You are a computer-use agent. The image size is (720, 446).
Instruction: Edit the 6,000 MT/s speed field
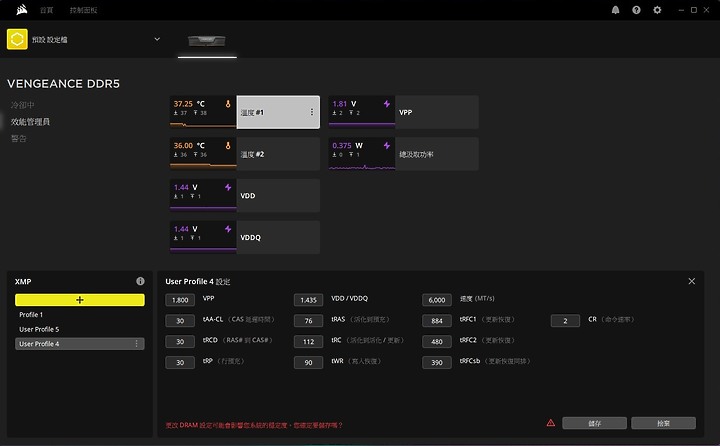pos(437,300)
